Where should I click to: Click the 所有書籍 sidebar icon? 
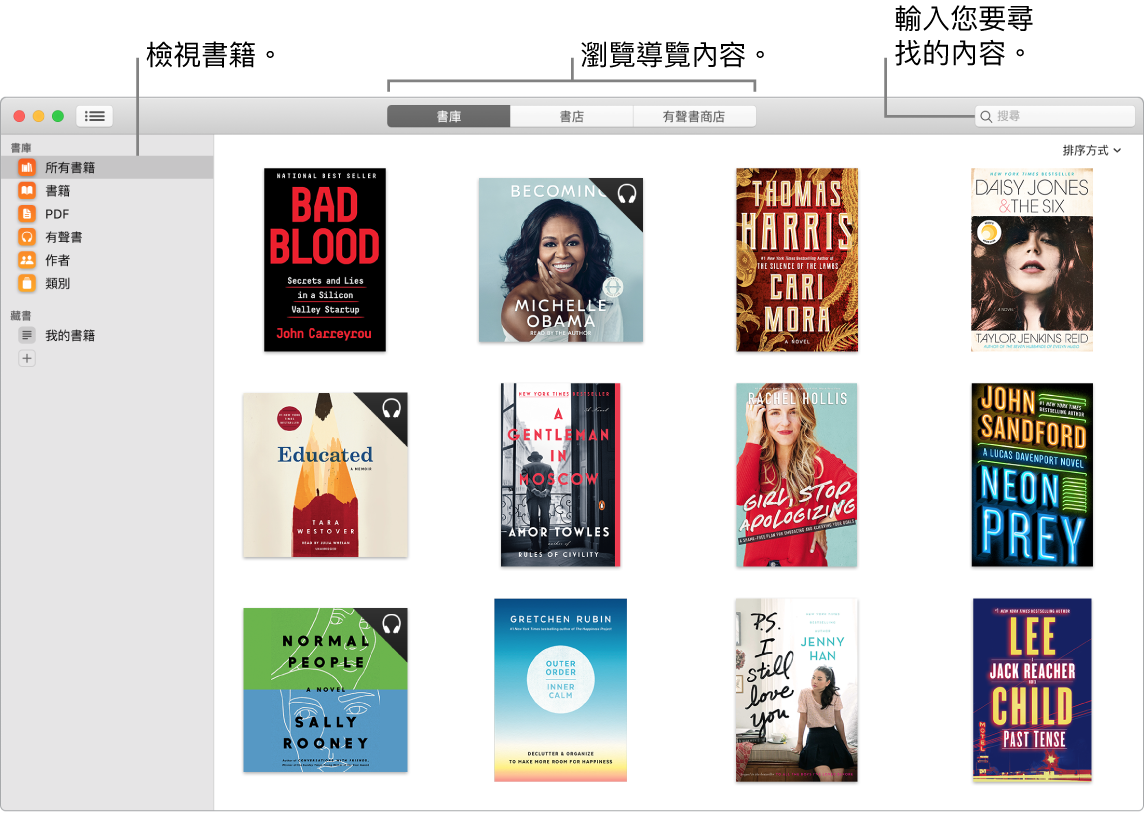click(27, 168)
